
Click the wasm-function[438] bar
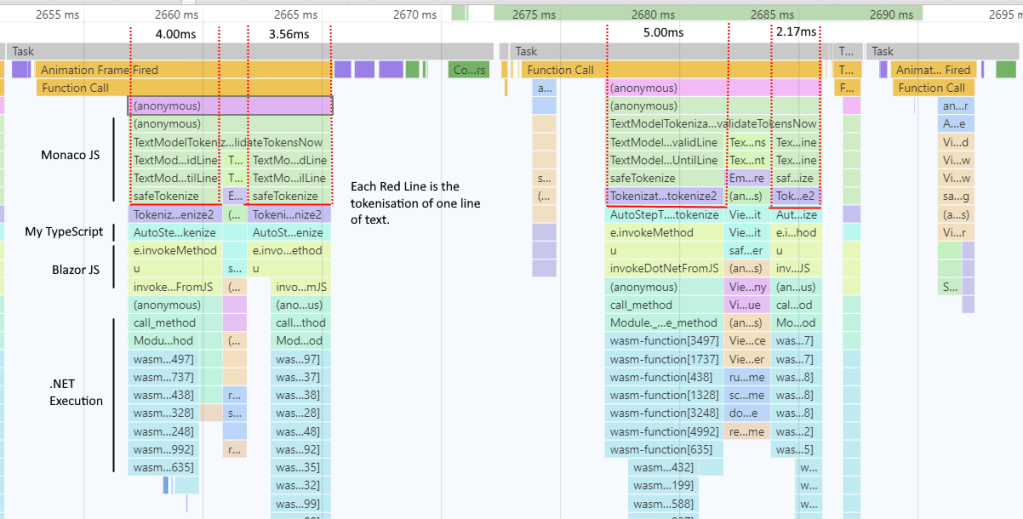664,377
